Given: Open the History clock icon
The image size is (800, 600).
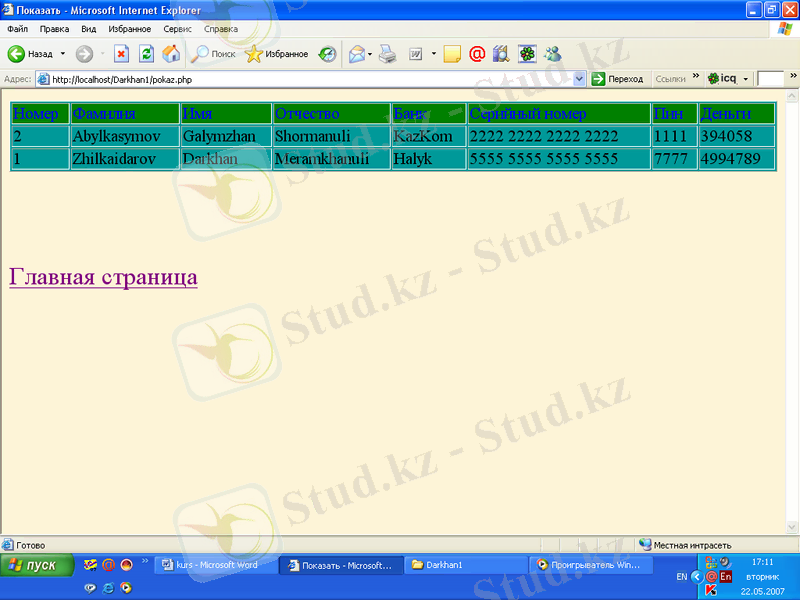Looking at the screenshot, I should [x=327, y=54].
